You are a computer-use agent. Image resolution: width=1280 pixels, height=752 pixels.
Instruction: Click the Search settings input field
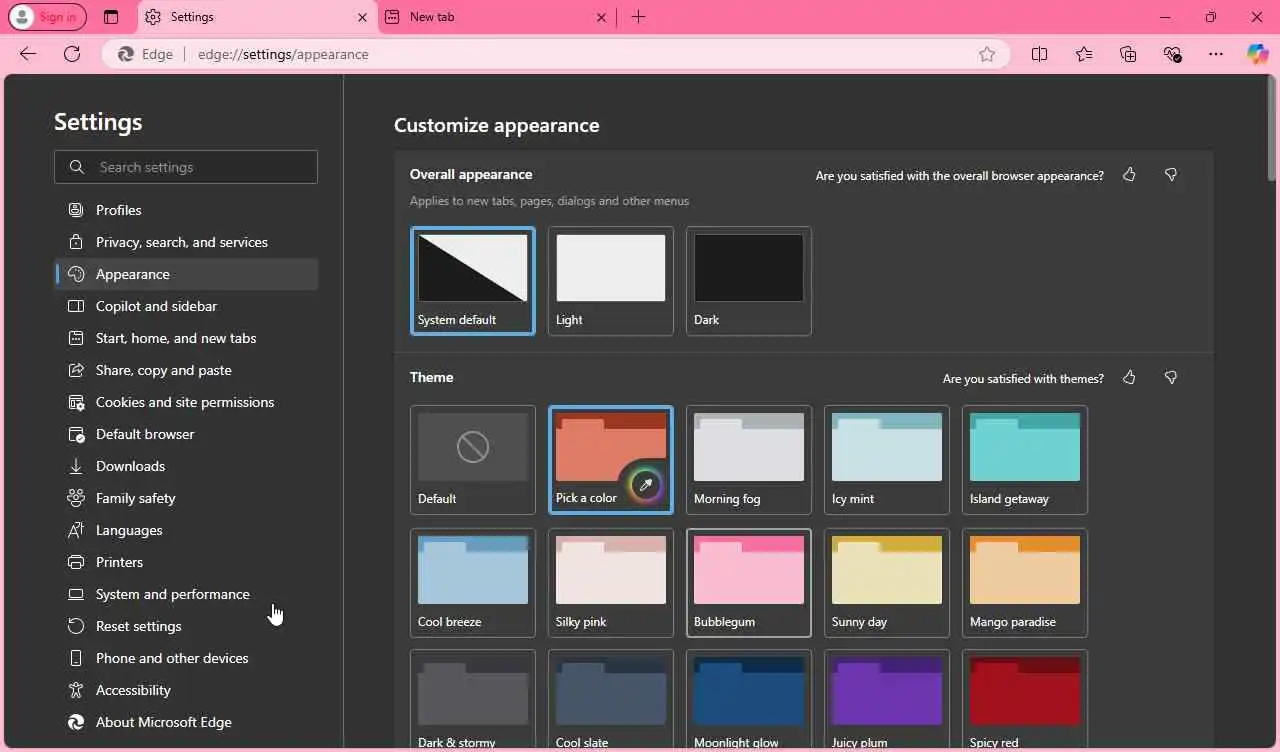point(186,167)
